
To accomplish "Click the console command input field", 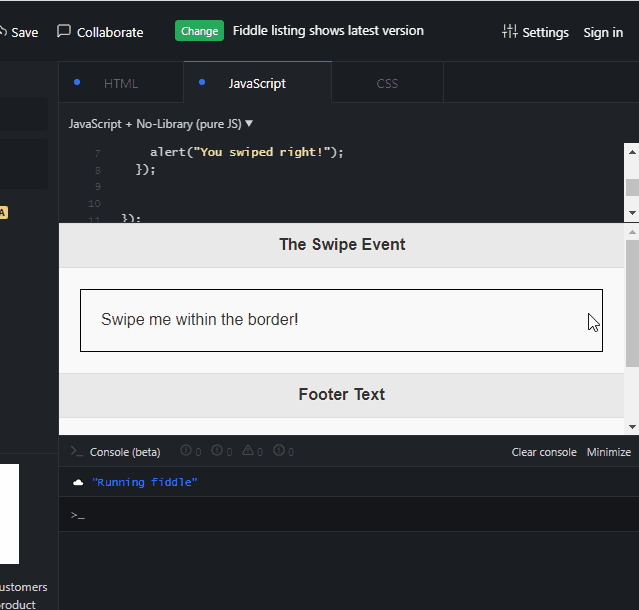I will (x=349, y=515).
